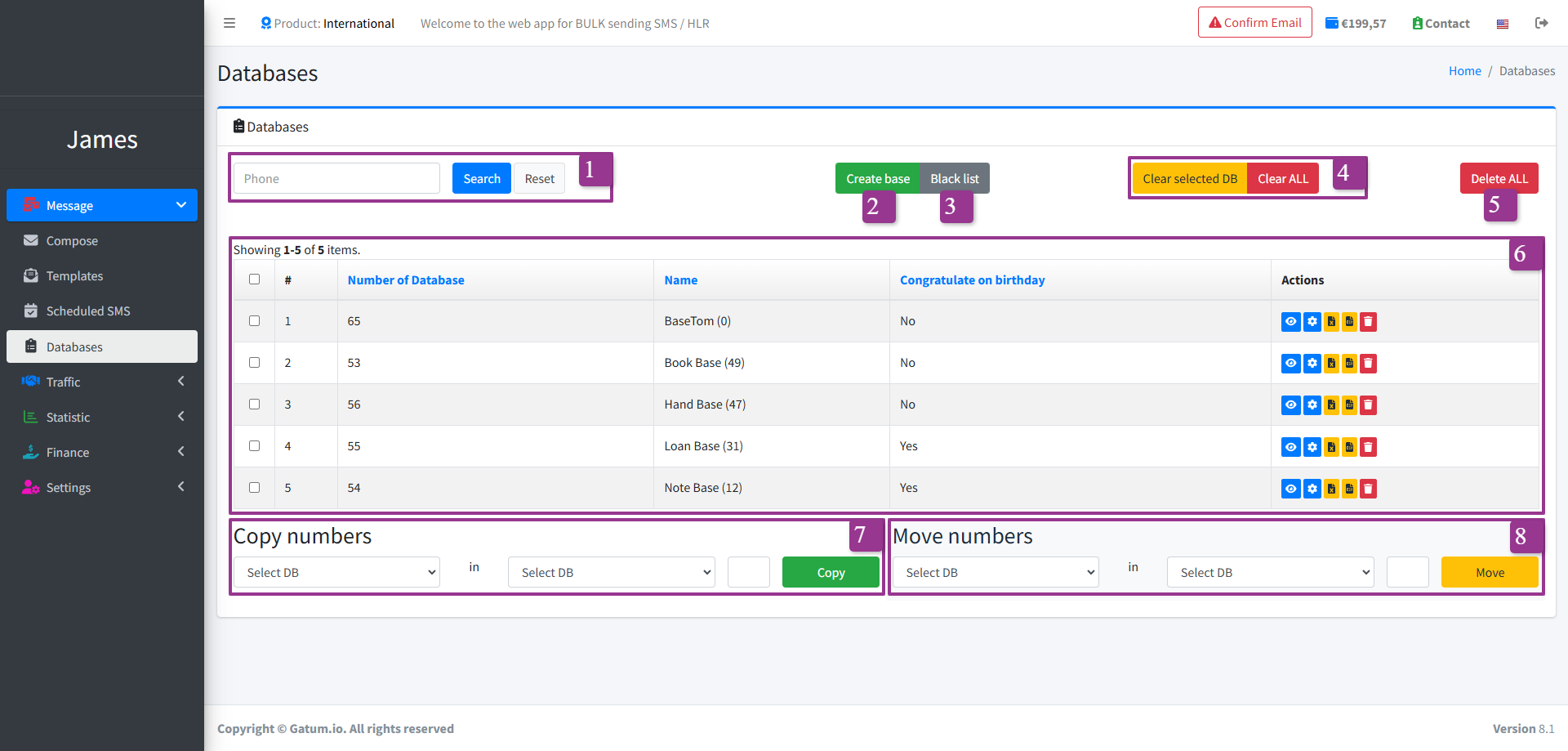Click the logout icon in top bar

click(1541, 23)
